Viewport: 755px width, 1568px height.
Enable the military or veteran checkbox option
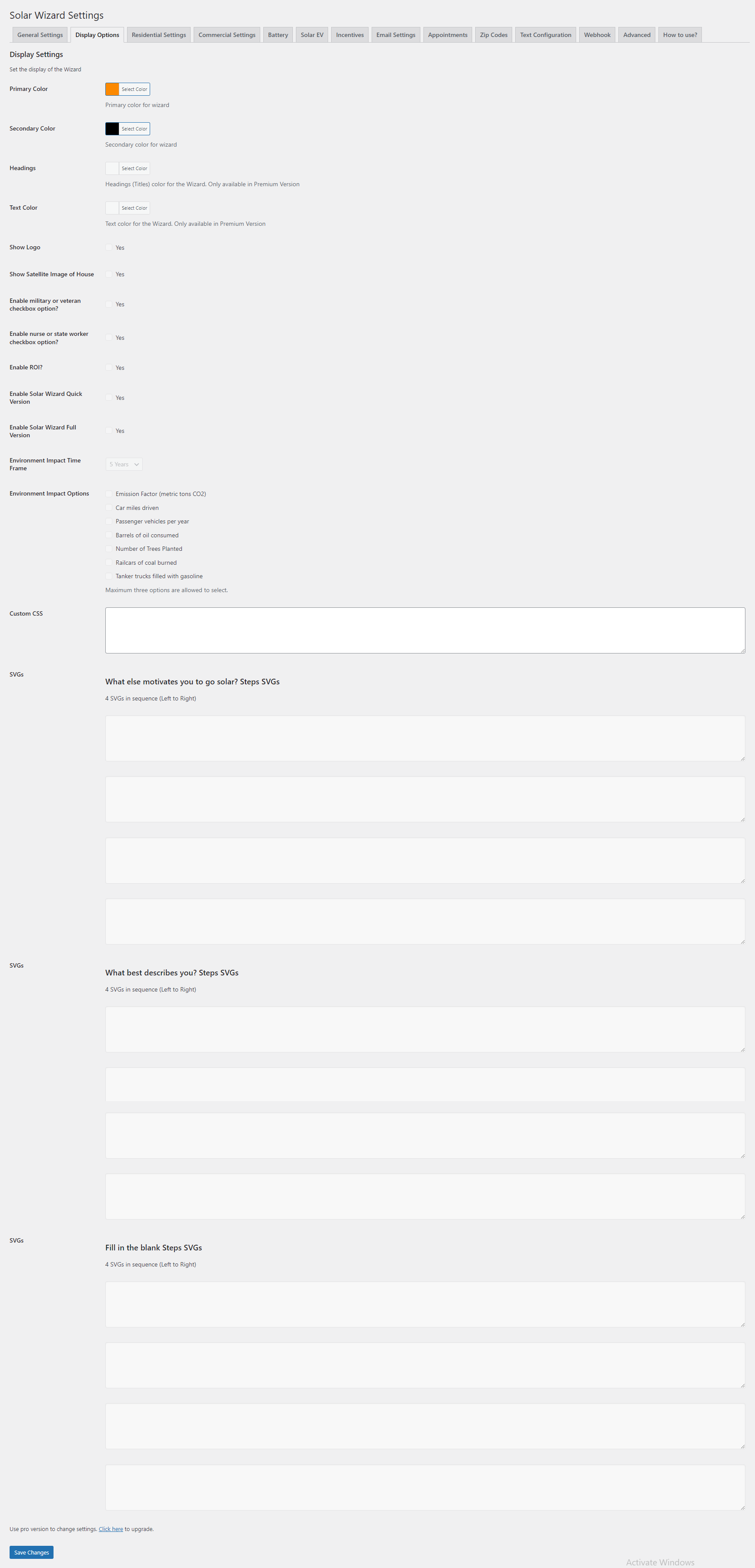[x=110, y=305]
